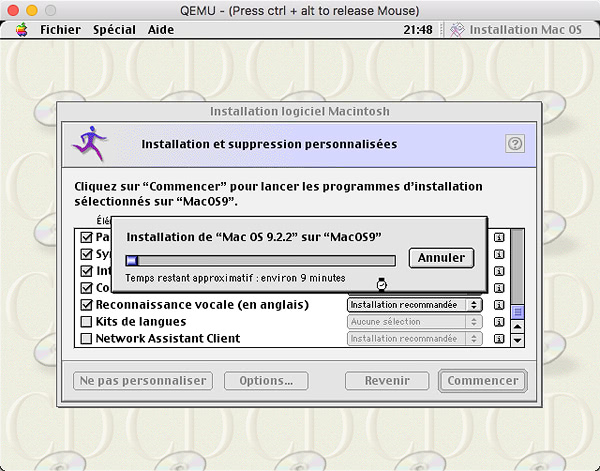Screen dimensions: 600x471
Task: Open the Fichier menu
Action: click(60, 29)
